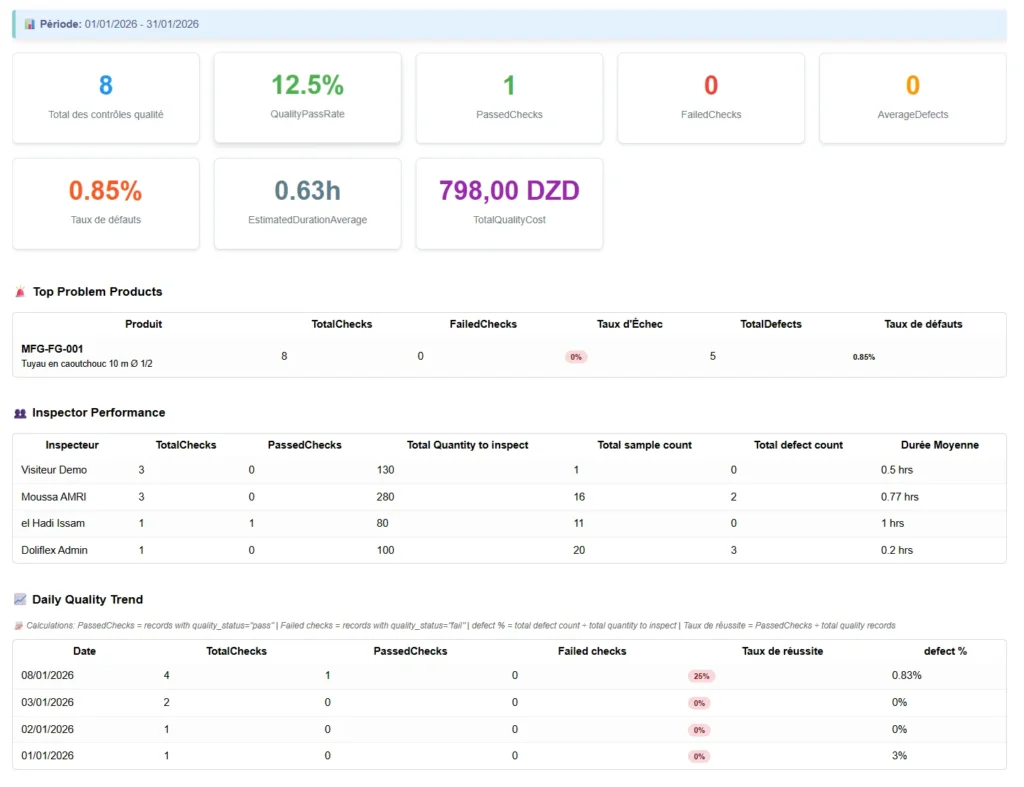Select inspector el Hadi Issam row
This screenshot has width=1024, height=787.
[53, 523]
